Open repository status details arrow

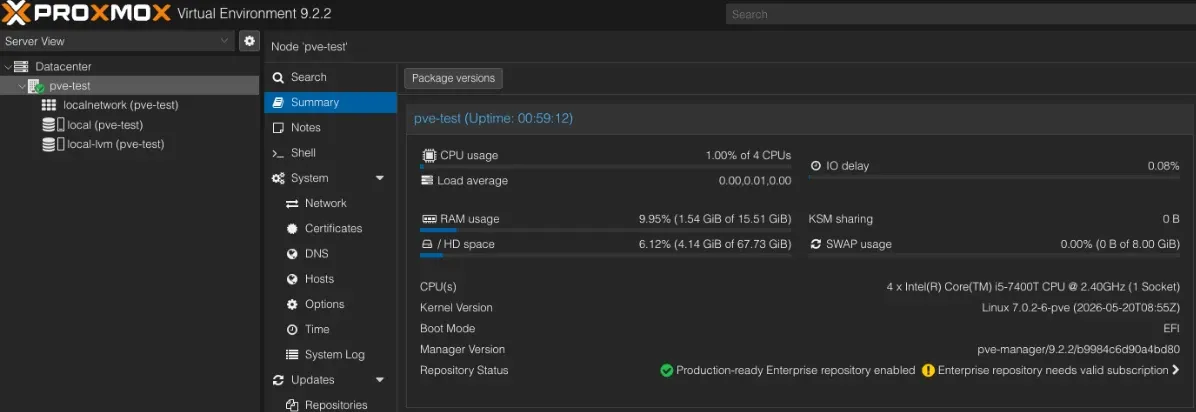click(x=1175, y=370)
